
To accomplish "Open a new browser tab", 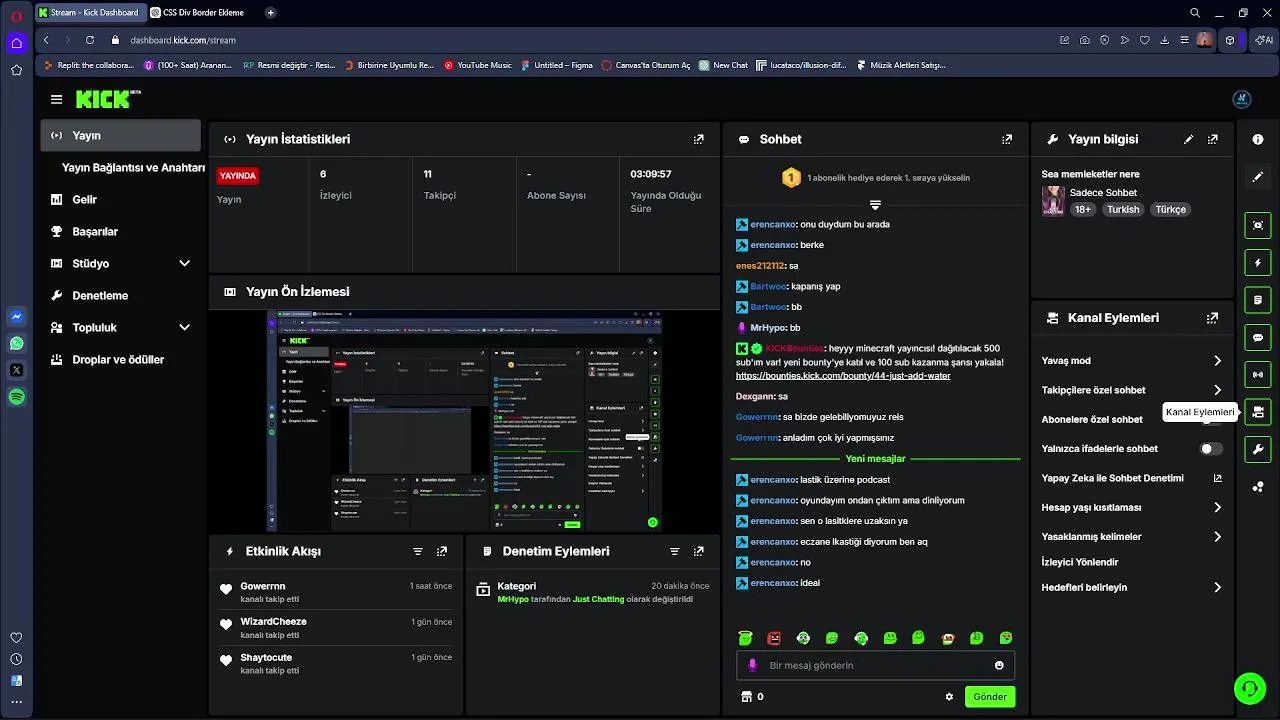I will [270, 13].
